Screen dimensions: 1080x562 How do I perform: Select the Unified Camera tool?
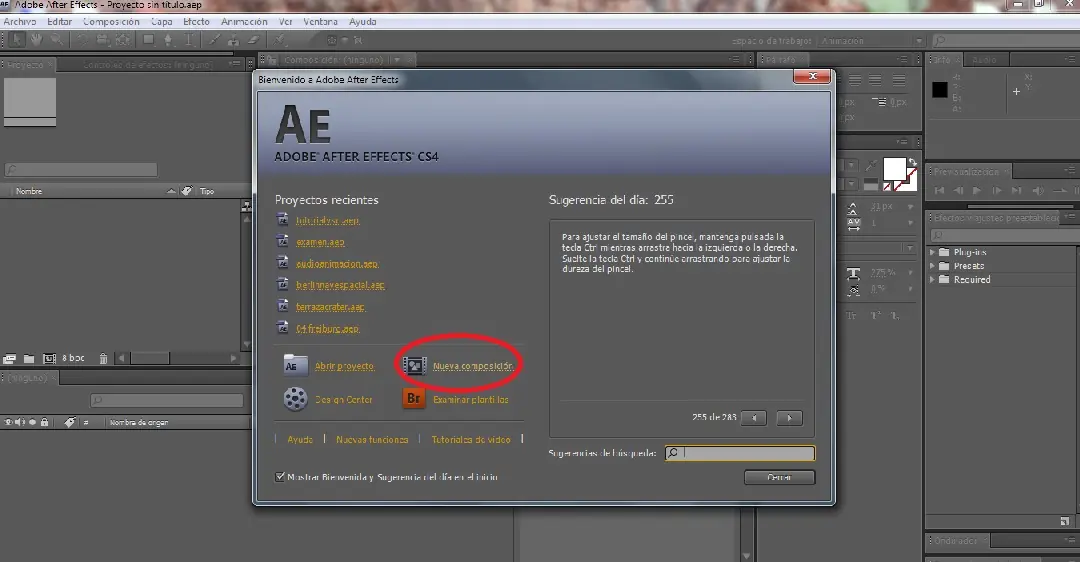coord(103,40)
